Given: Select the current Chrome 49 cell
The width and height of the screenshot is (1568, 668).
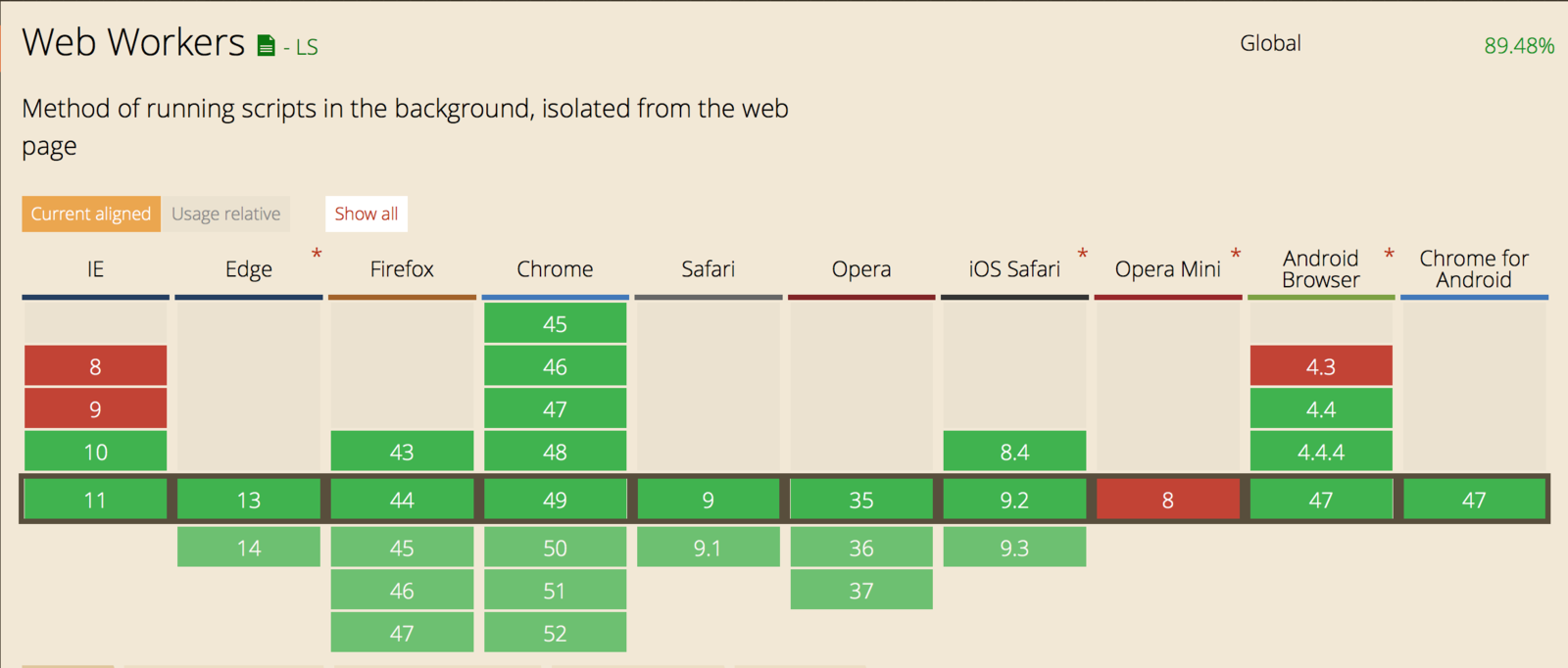Looking at the screenshot, I should 555,500.
